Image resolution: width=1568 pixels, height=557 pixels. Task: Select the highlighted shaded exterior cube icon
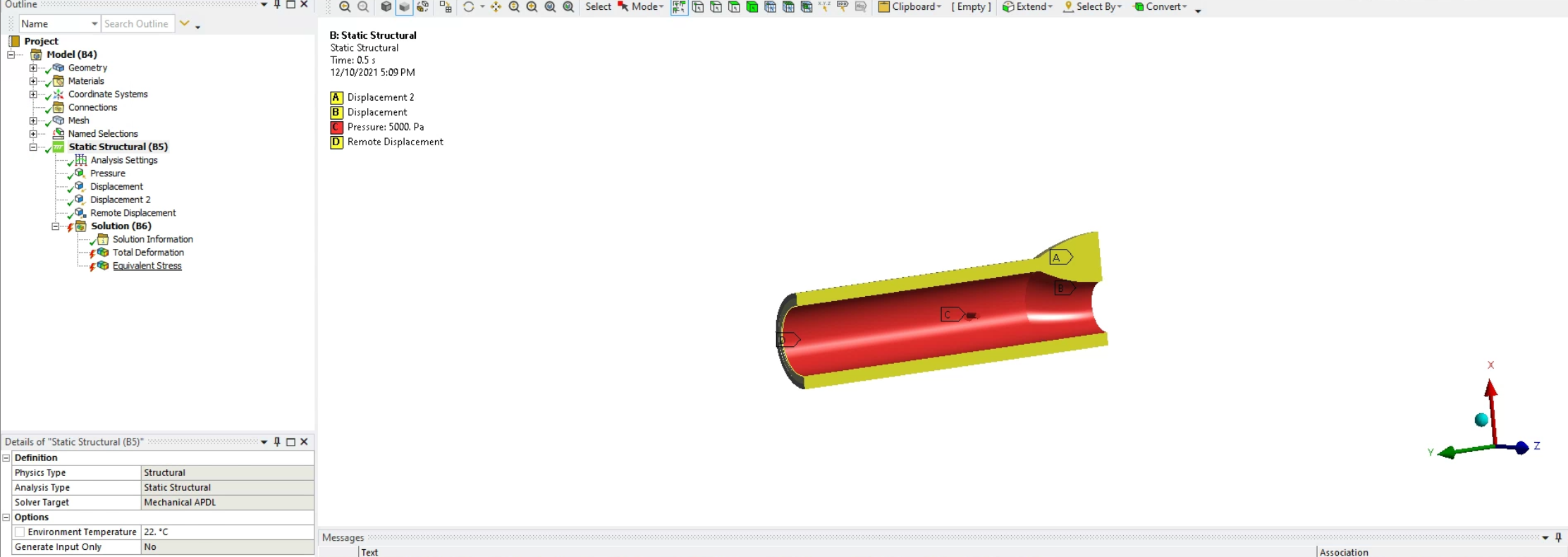[404, 7]
